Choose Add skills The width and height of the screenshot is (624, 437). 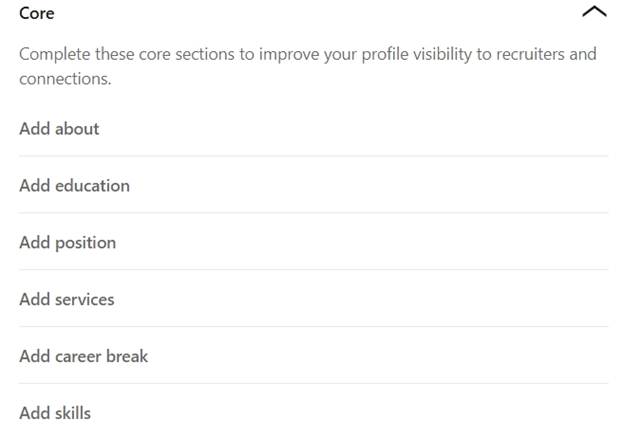coord(313,413)
